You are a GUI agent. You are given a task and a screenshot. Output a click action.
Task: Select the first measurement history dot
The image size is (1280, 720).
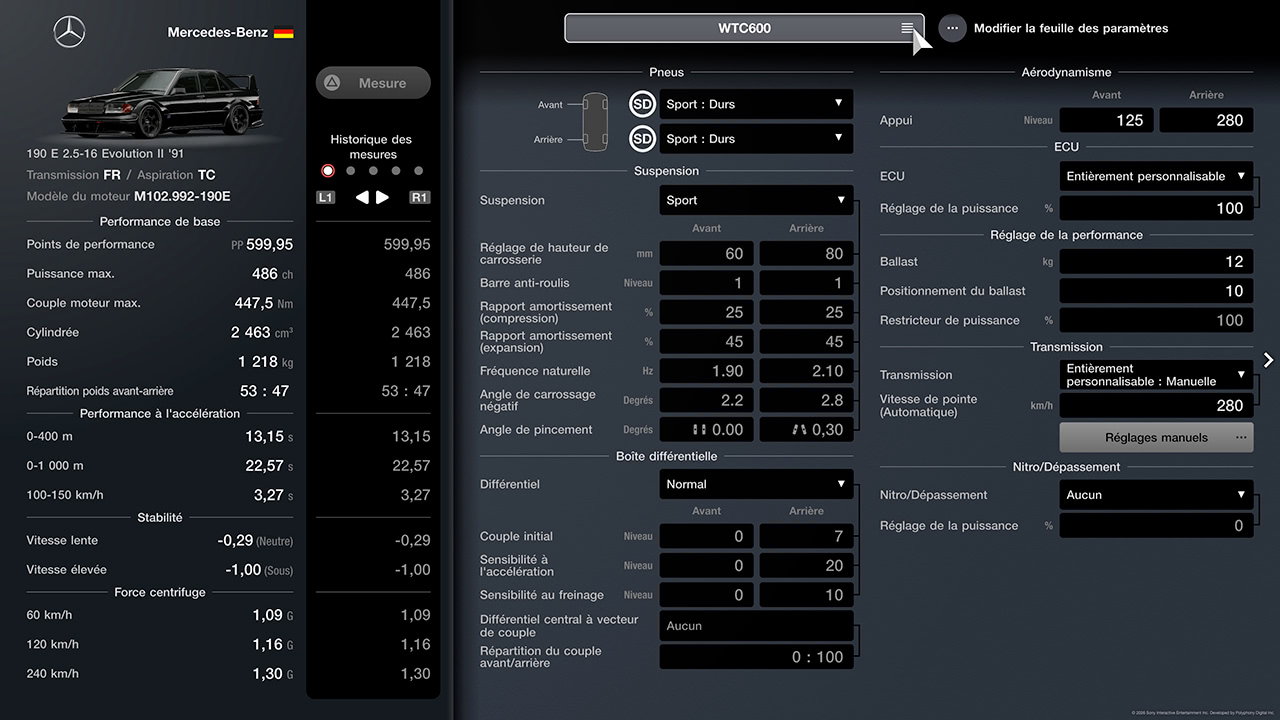pos(328,171)
